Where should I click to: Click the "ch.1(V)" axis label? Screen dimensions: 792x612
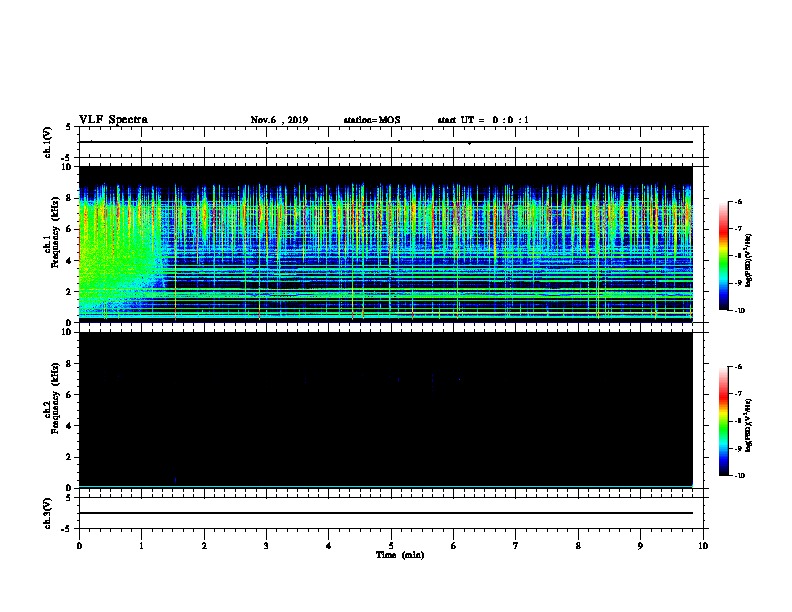[x=47, y=142]
